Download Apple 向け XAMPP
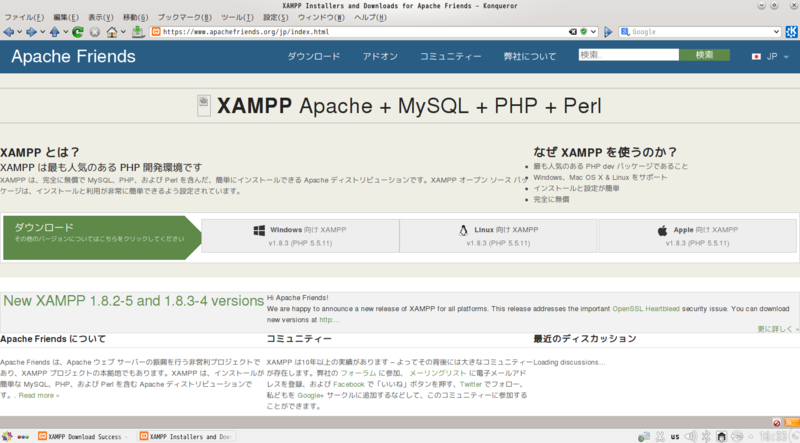This screenshot has width=800, height=443. pyautogui.click(x=697, y=236)
